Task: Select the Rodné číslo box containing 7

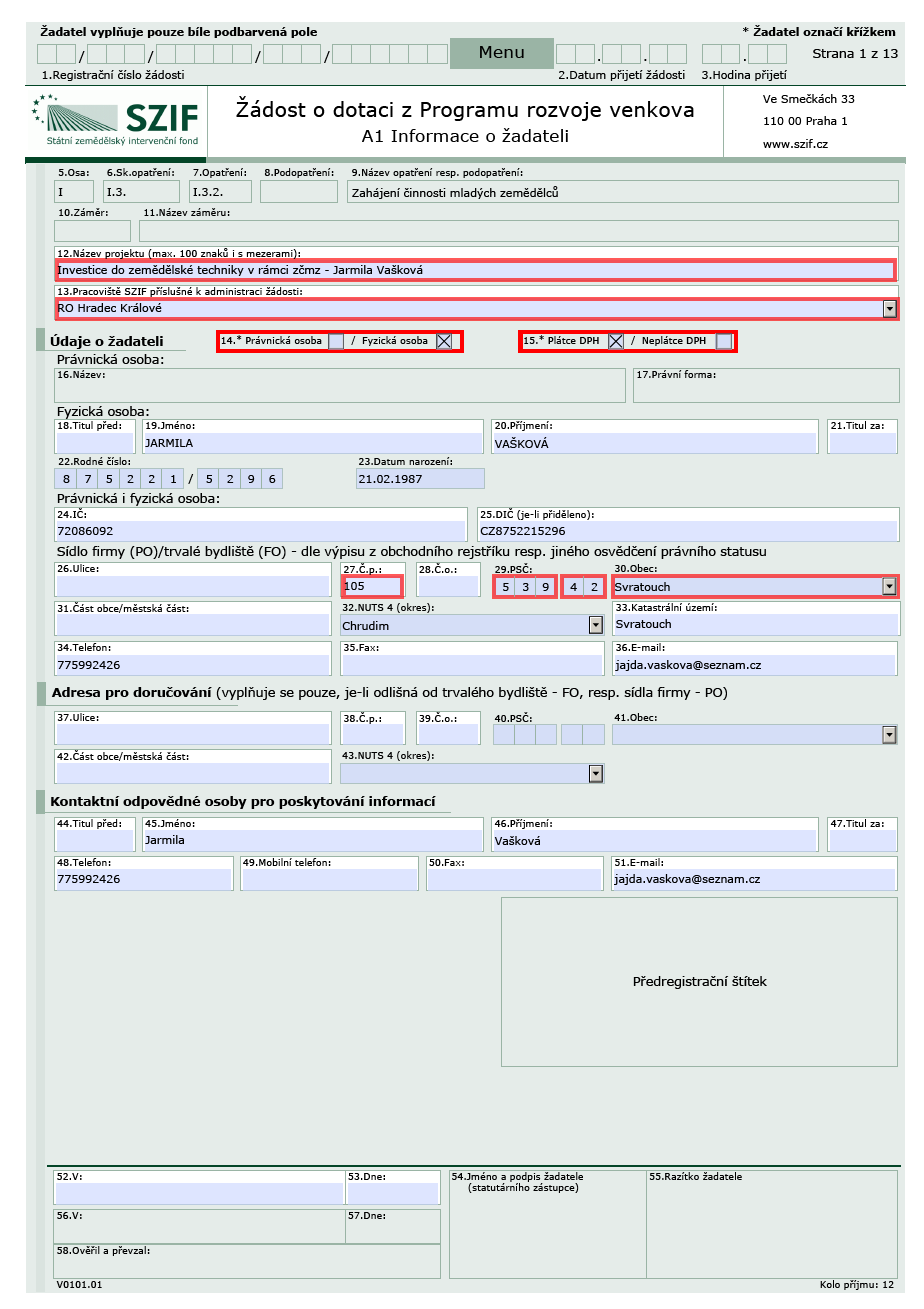Action: [x=88, y=479]
